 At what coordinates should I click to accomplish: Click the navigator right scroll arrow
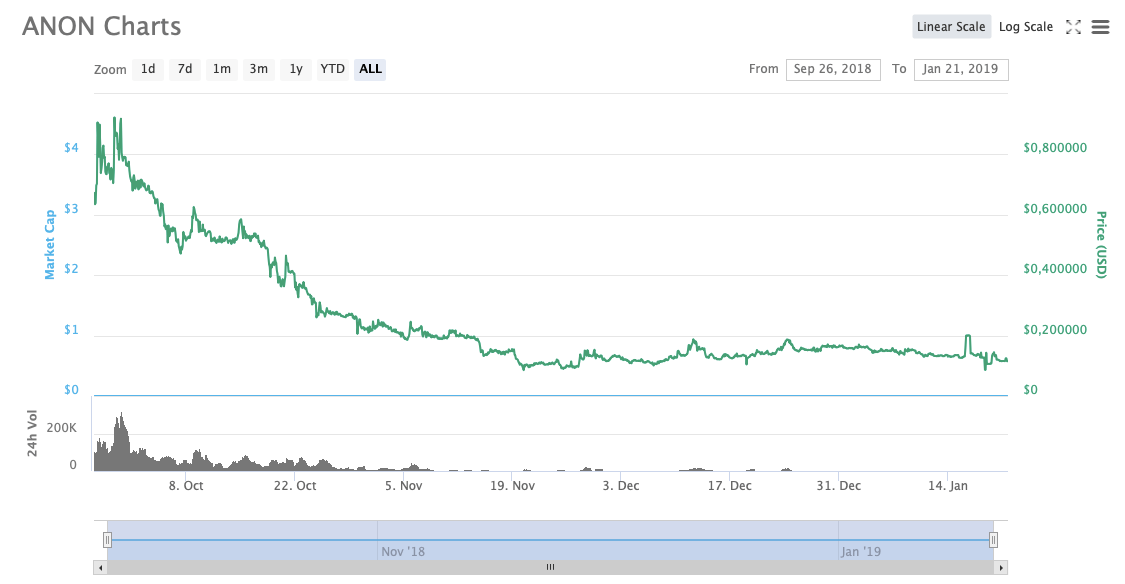(1002, 567)
